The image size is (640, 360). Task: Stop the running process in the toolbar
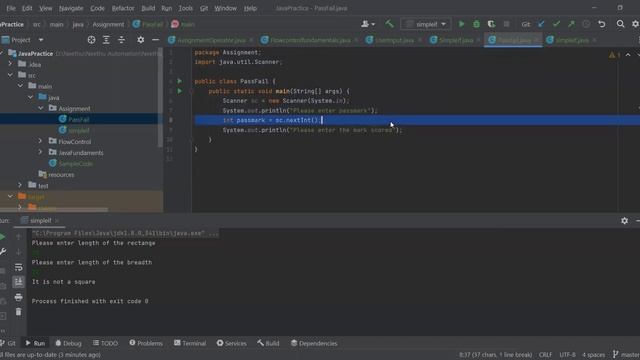(x=506, y=24)
